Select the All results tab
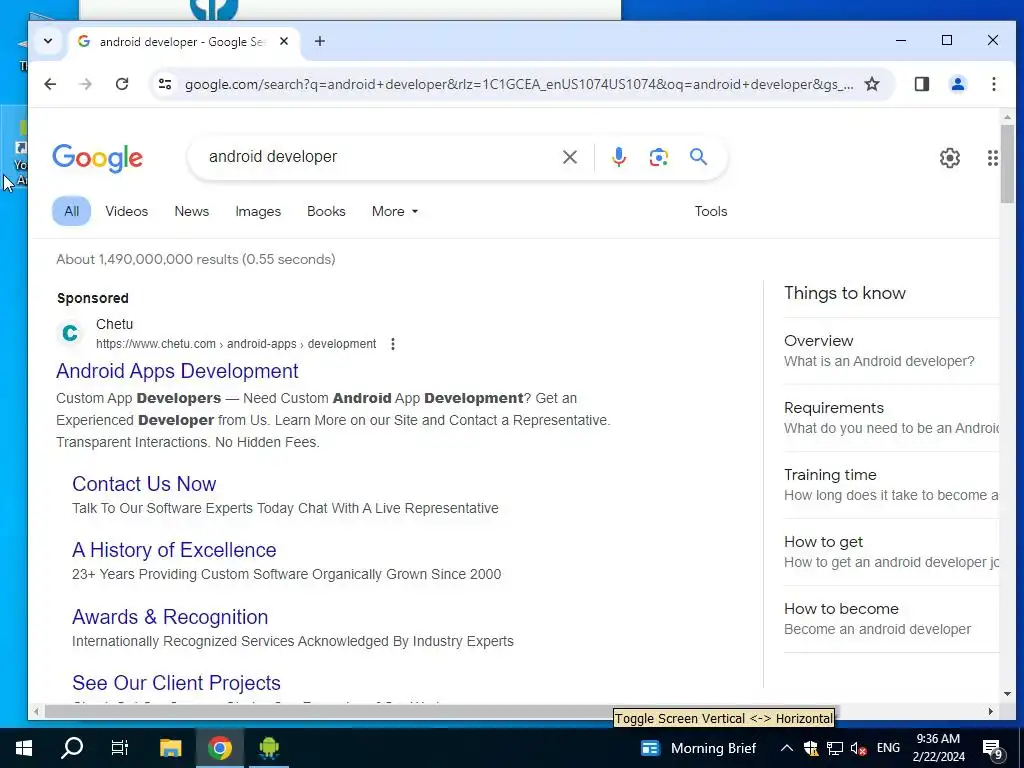The image size is (1024, 768). tap(71, 212)
